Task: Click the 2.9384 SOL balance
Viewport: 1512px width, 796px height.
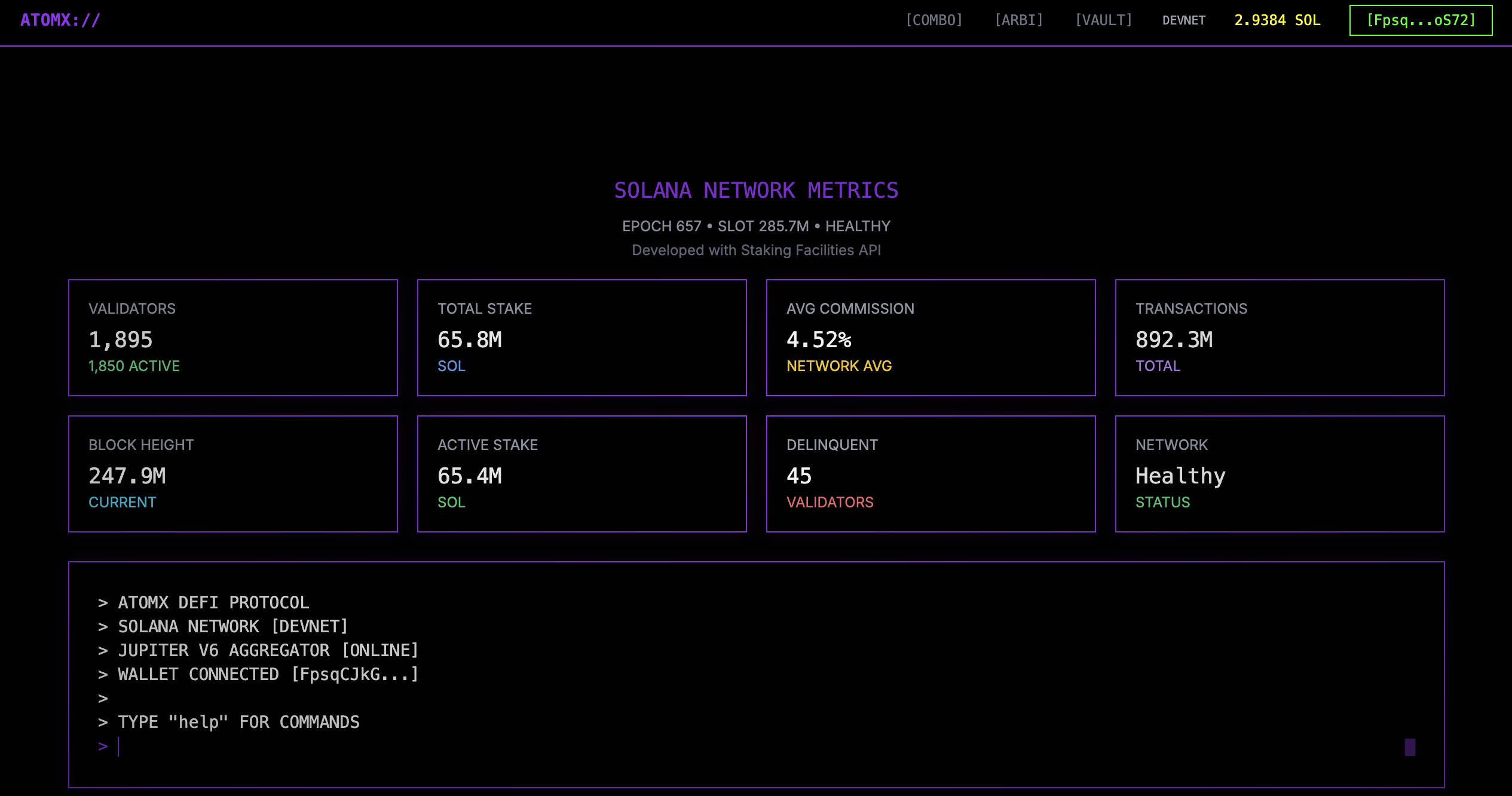Action: click(x=1277, y=20)
